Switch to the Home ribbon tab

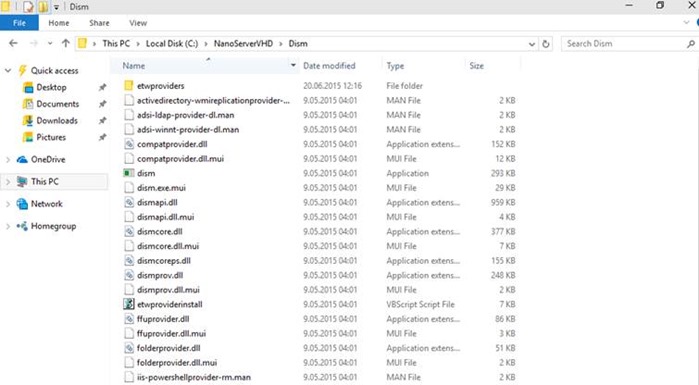[x=59, y=23]
